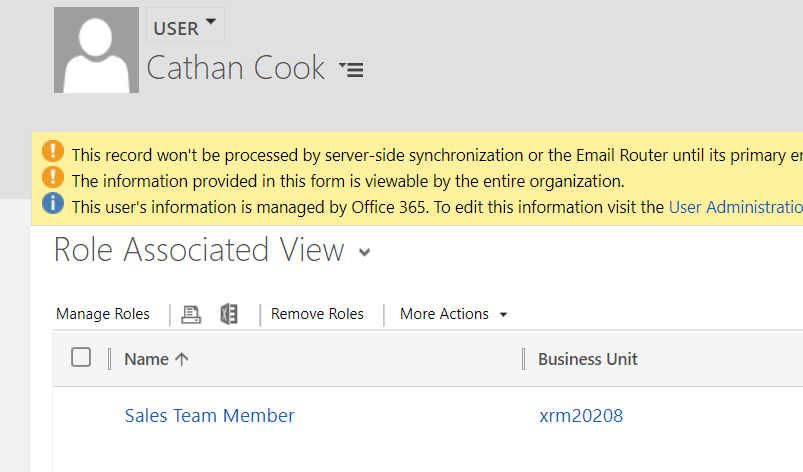Click the warning icon beside organization visibility notice
The image size is (803, 472).
pos(53,180)
